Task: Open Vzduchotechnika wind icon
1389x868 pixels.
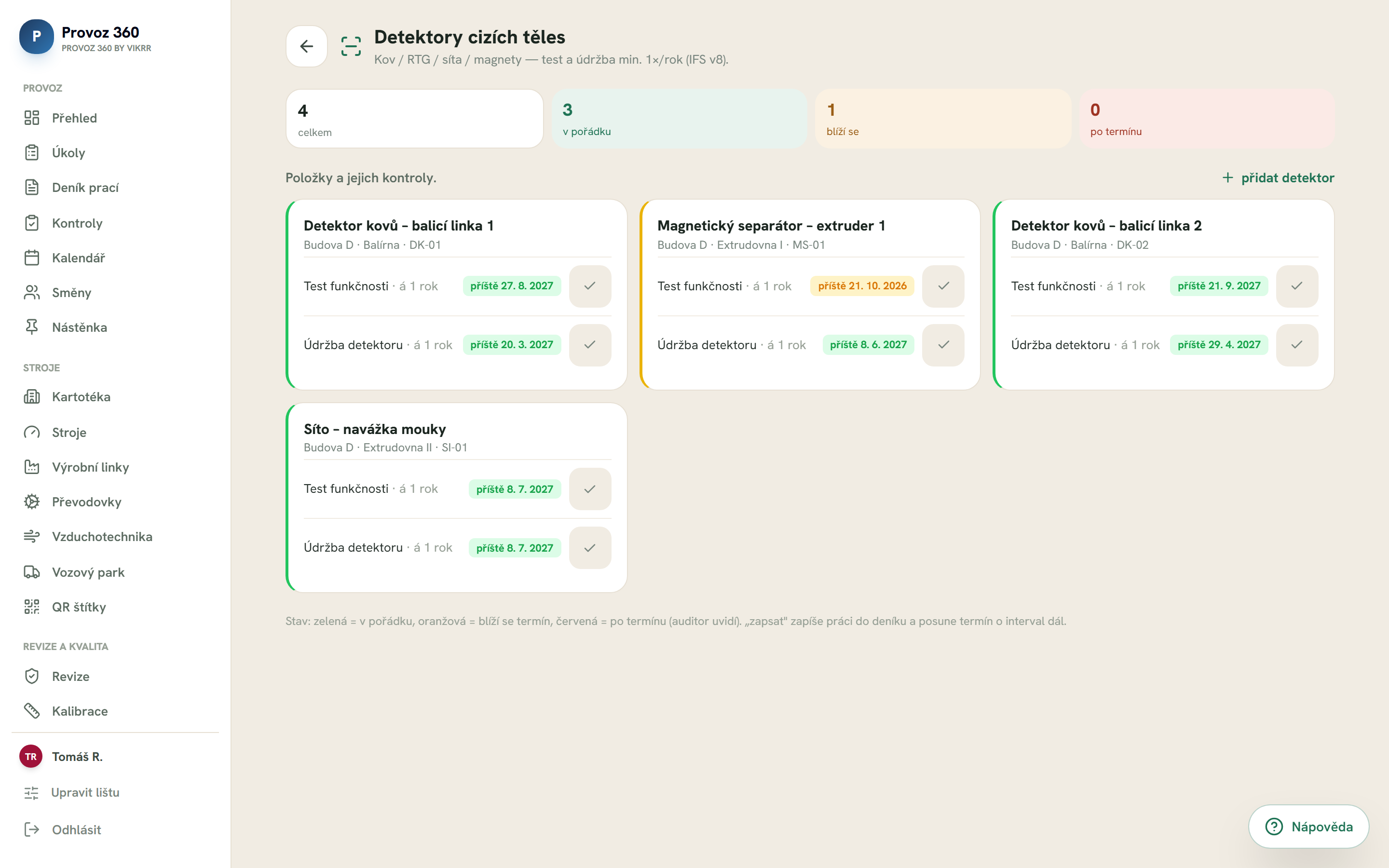Action: point(31,537)
